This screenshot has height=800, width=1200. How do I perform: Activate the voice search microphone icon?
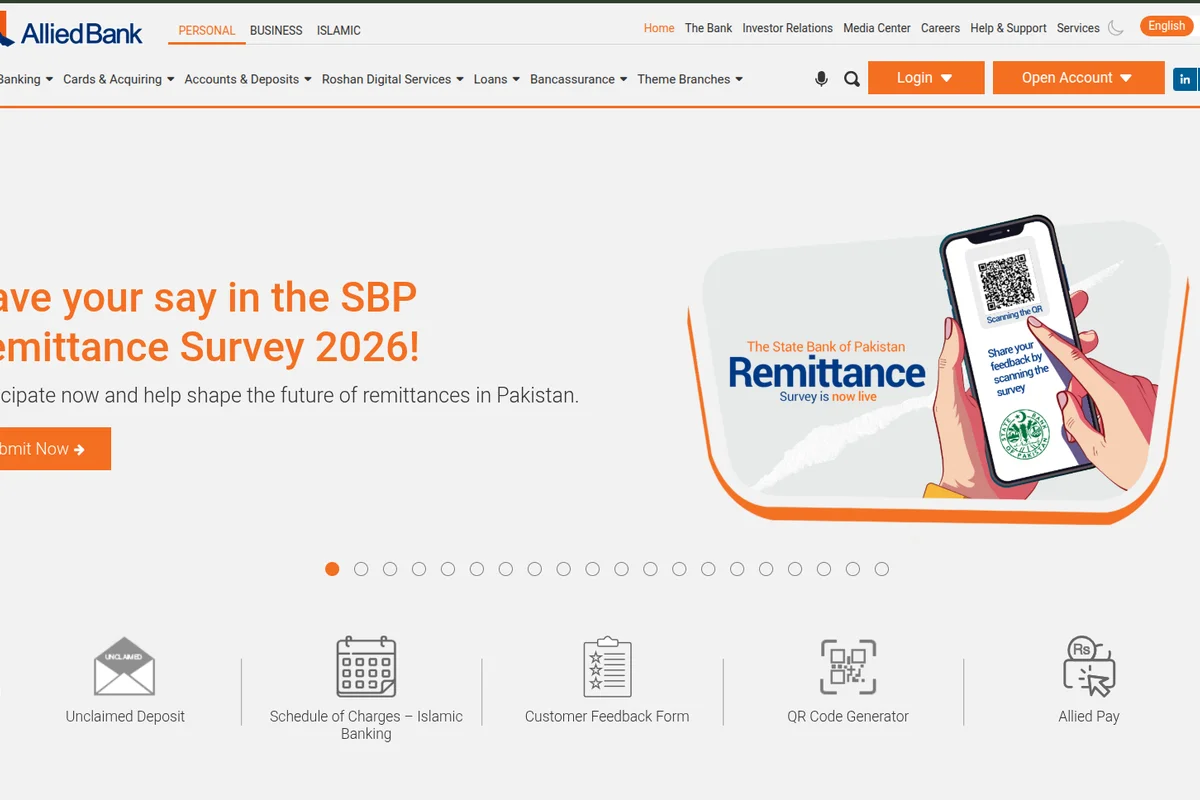(x=821, y=78)
